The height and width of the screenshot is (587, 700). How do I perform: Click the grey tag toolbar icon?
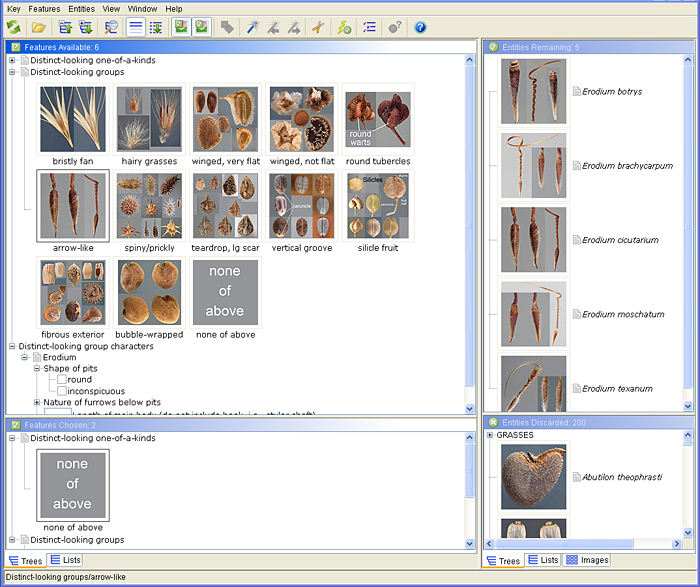click(227, 28)
